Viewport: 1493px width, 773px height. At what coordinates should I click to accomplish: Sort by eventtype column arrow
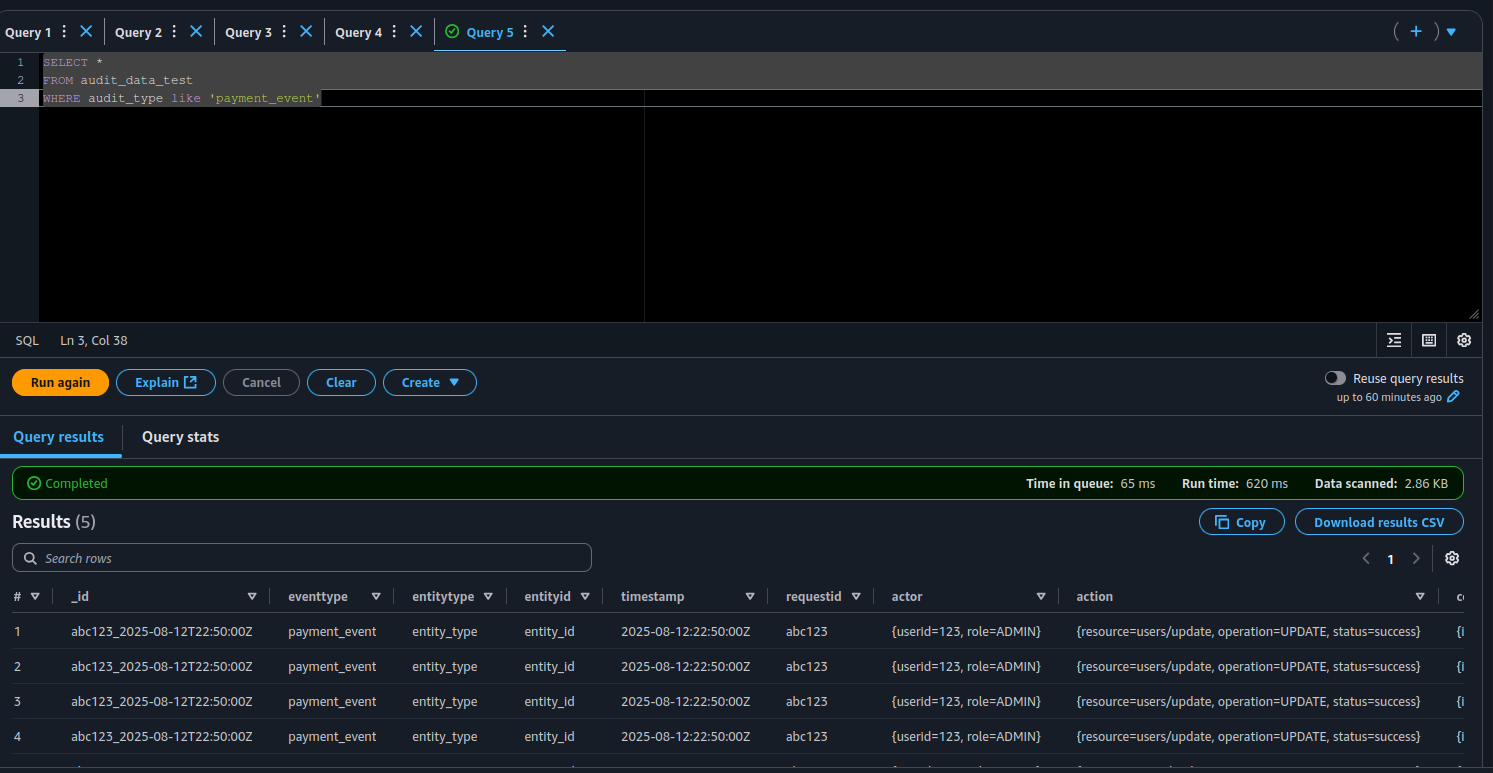[376, 596]
